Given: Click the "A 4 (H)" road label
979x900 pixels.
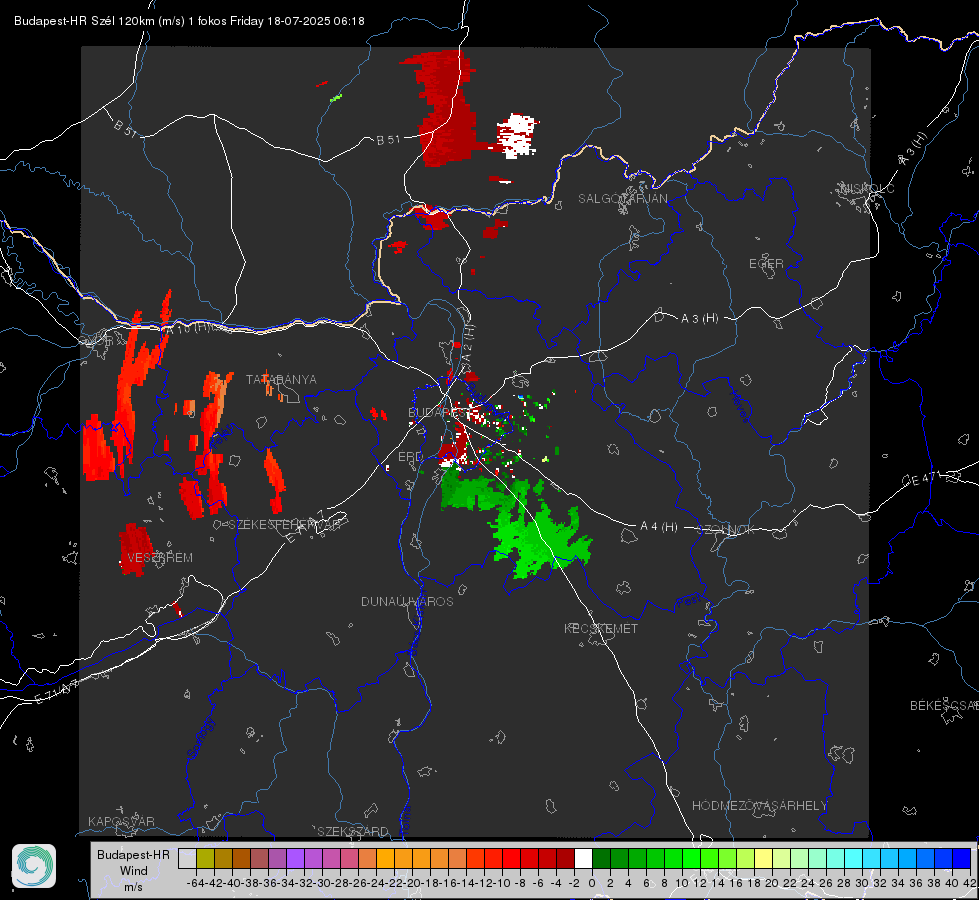Looking at the screenshot, I should pos(659,527).
